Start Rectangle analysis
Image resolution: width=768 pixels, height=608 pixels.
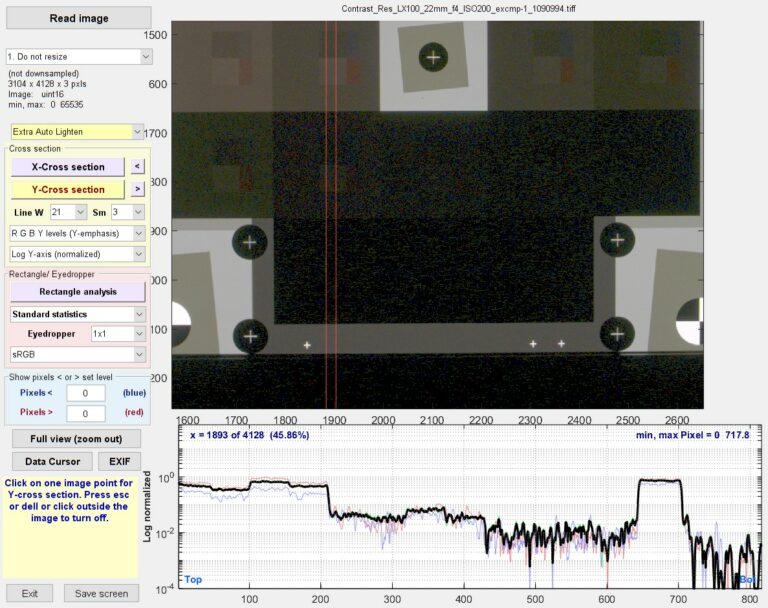tap(77, 292)
